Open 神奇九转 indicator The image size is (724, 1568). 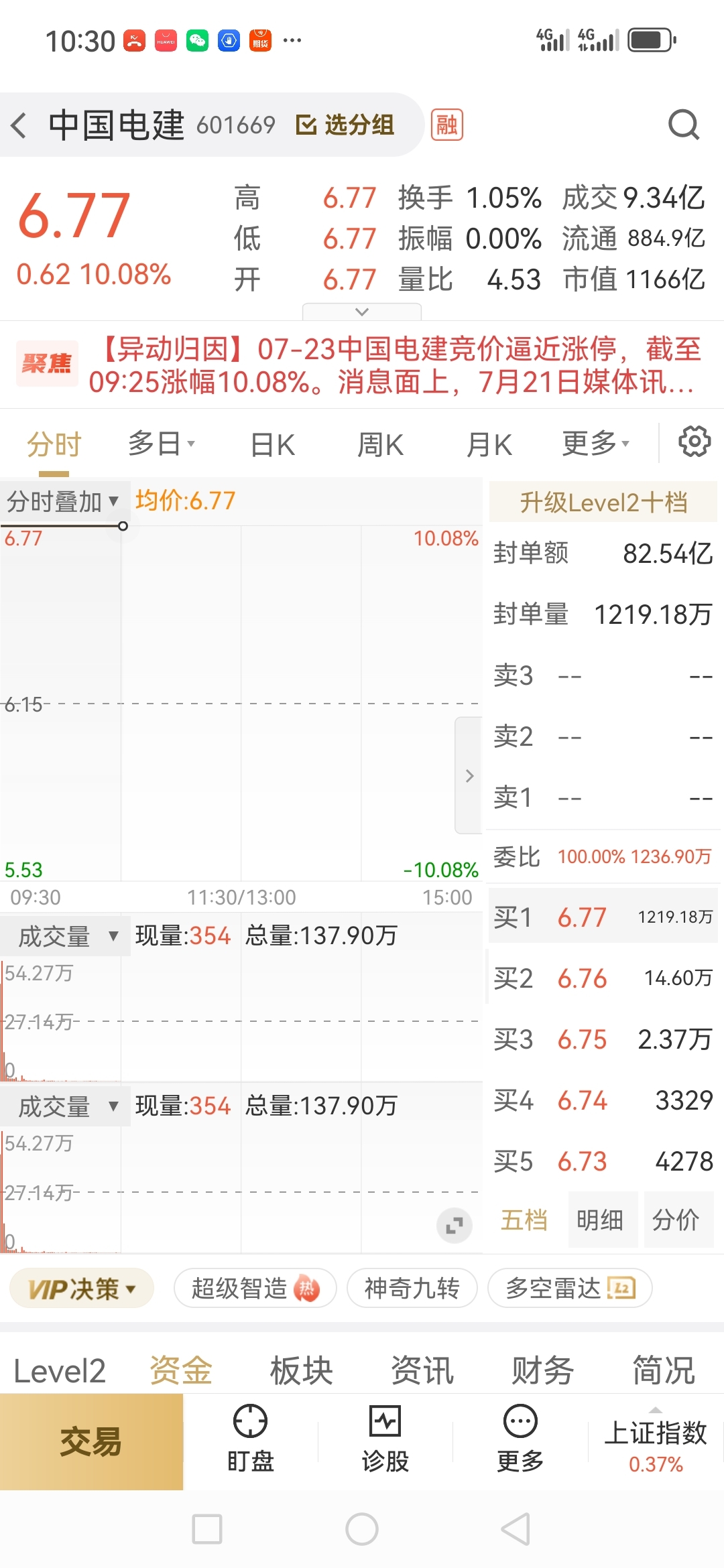(412, 1288)
